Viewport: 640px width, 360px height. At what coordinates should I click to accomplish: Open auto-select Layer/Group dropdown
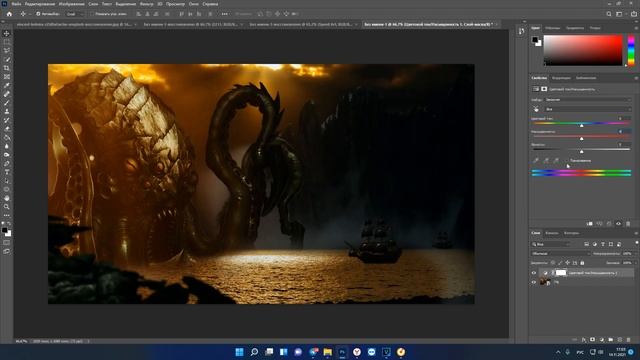point(75,14)
